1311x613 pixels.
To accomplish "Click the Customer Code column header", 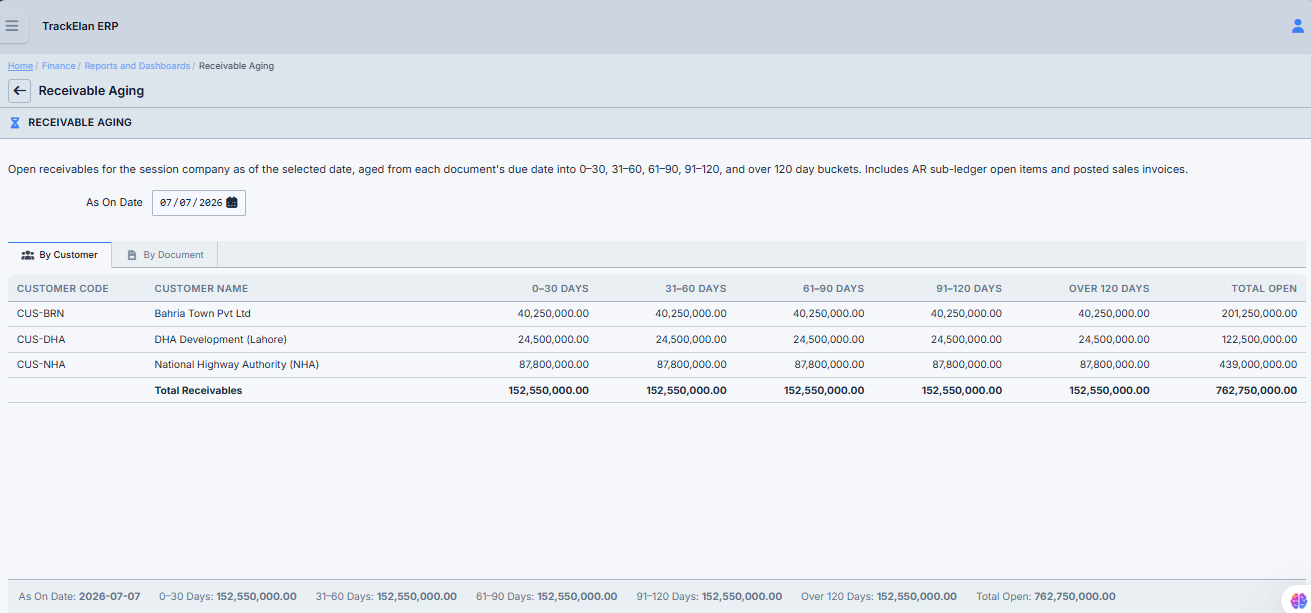I will coord(63,289).
